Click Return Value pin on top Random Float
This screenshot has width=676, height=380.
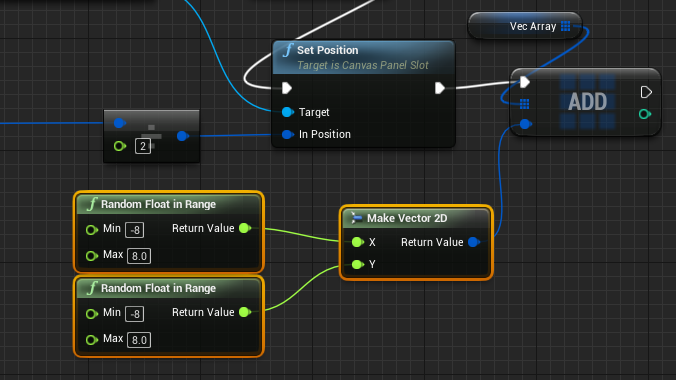(x=245, y=228)
